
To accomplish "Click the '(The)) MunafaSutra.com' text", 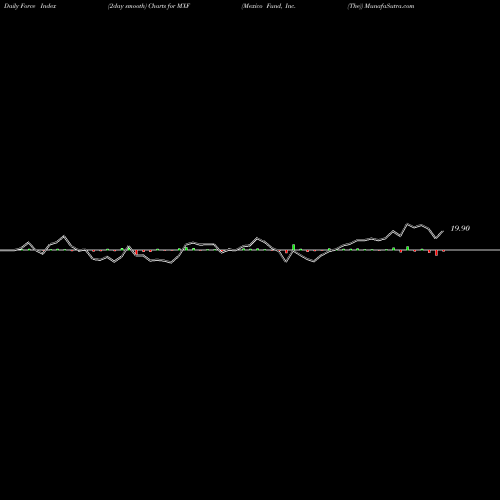I will point(381,6).
